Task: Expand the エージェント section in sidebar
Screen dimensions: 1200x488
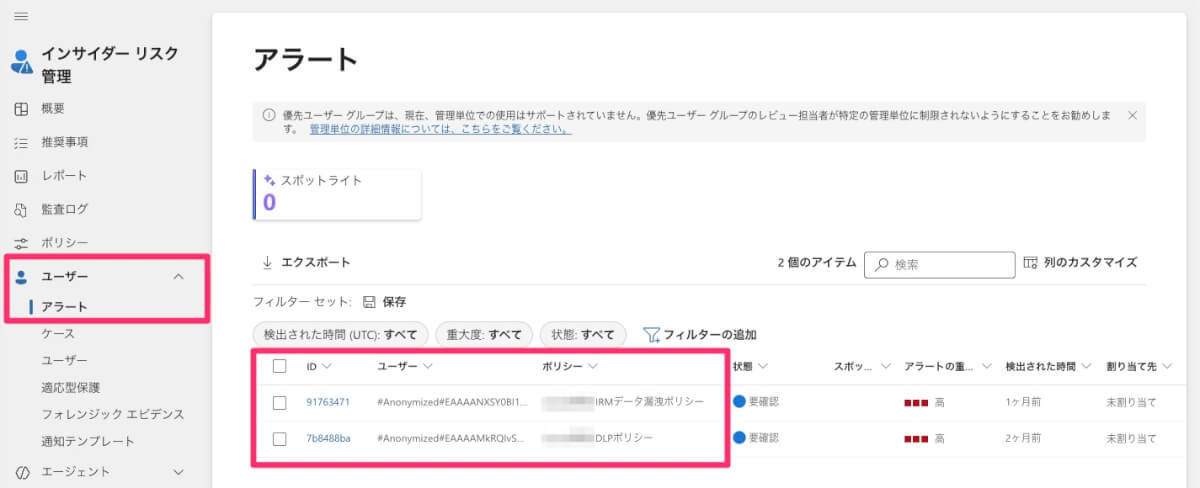Action: [179, 471]
